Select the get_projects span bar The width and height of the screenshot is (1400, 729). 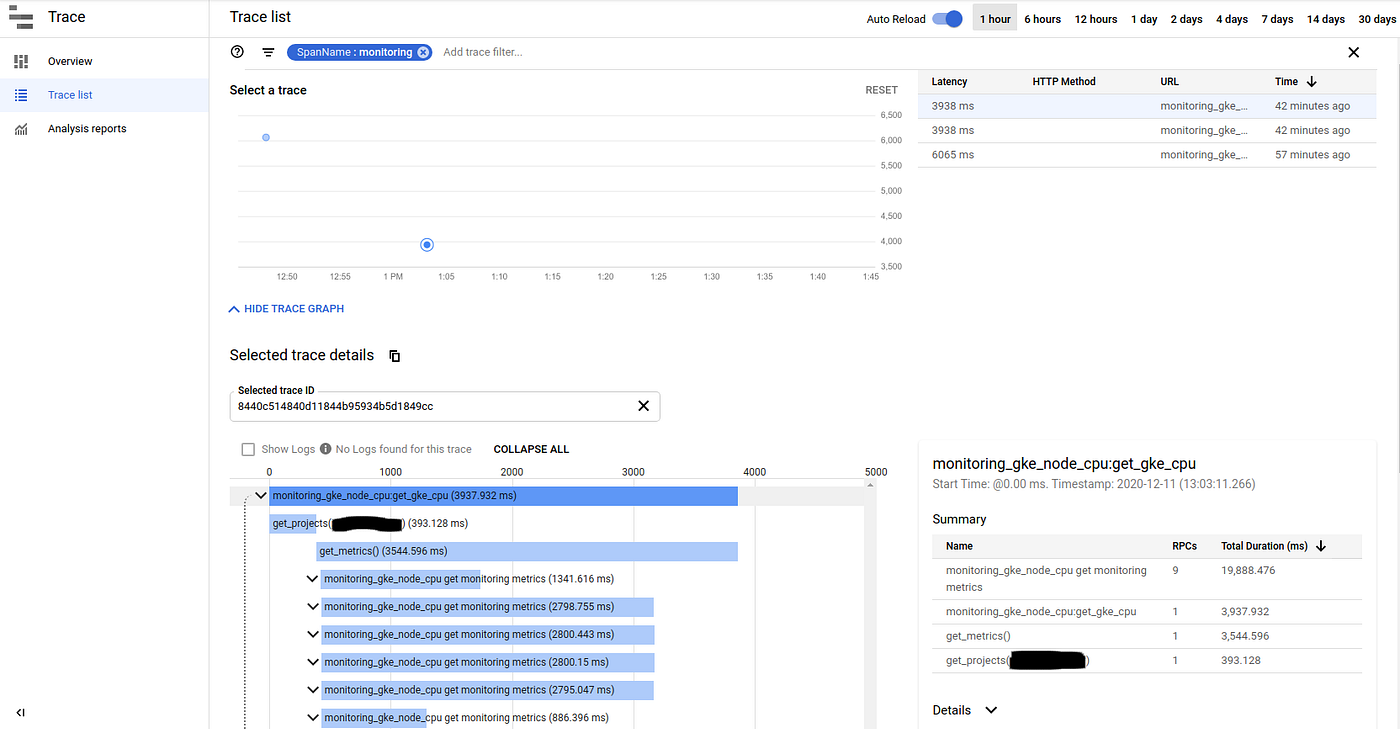293,523
